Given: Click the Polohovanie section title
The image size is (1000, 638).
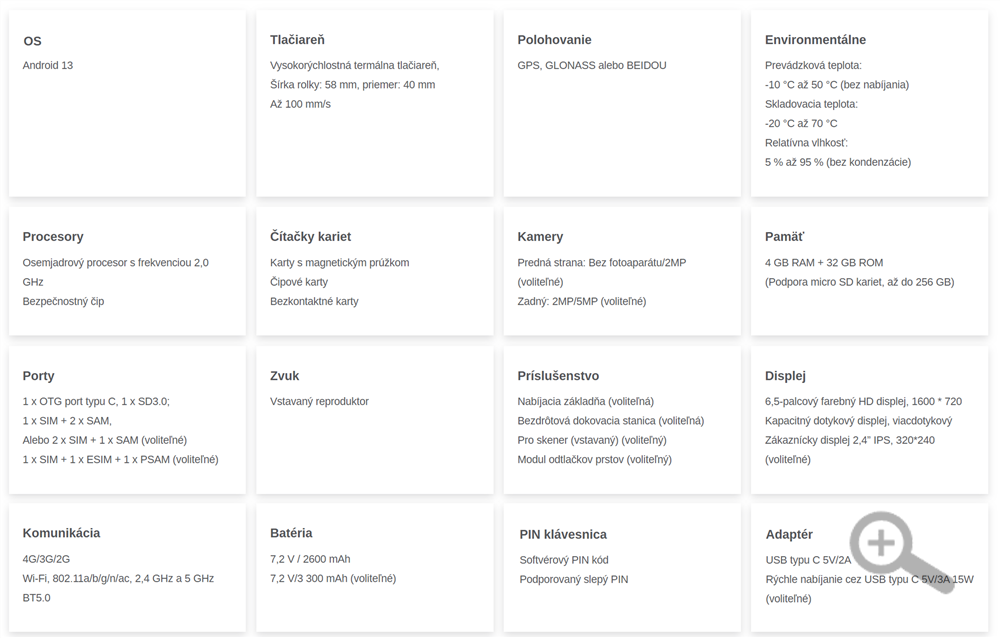Looking at the screenshot, I should [x=554, y=40].
